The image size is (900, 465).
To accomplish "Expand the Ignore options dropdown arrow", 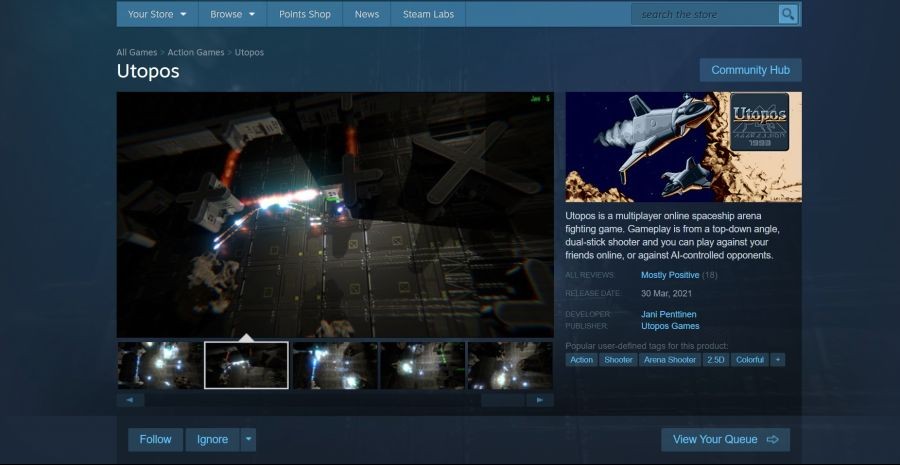I will (249, 440).
